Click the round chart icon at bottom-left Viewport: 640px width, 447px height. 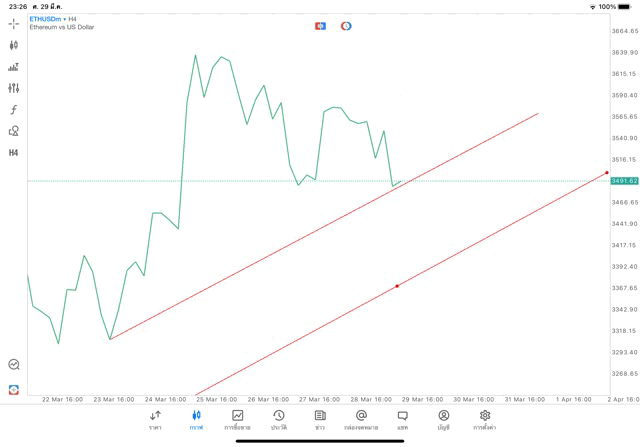pos(14,365)
